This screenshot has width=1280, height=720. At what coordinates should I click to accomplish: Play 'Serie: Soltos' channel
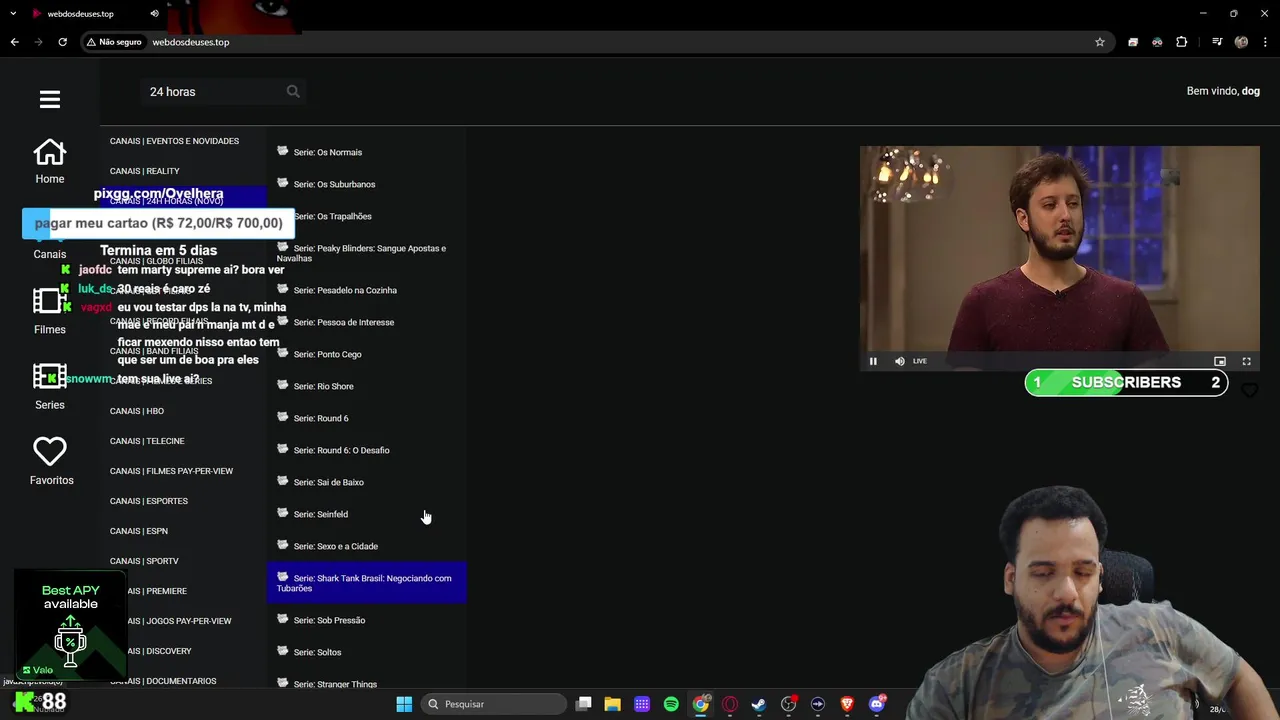click(x=366, y=652)
